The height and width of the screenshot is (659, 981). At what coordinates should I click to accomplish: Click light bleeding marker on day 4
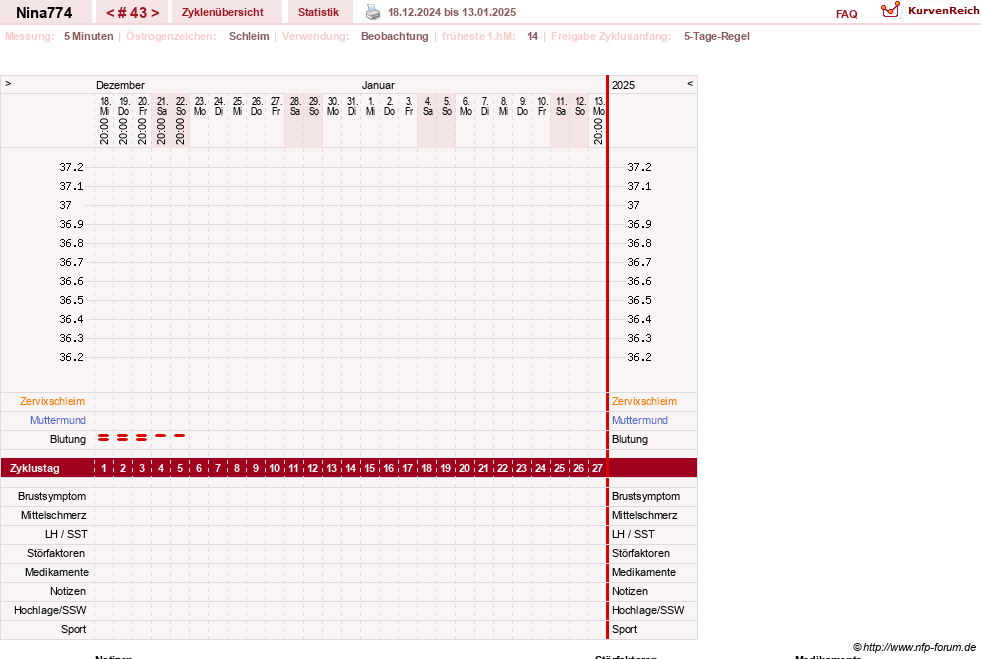coord(161,435)
